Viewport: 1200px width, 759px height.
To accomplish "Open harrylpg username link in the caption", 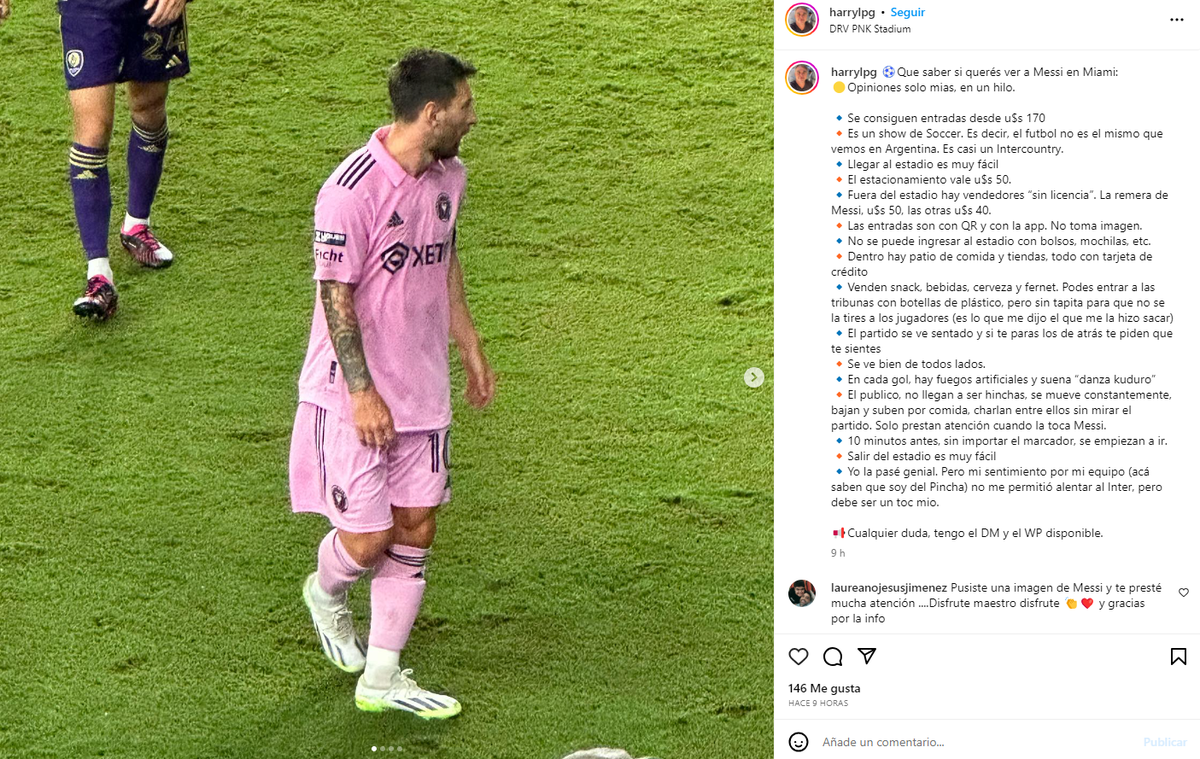I will [x=854, y=72].
